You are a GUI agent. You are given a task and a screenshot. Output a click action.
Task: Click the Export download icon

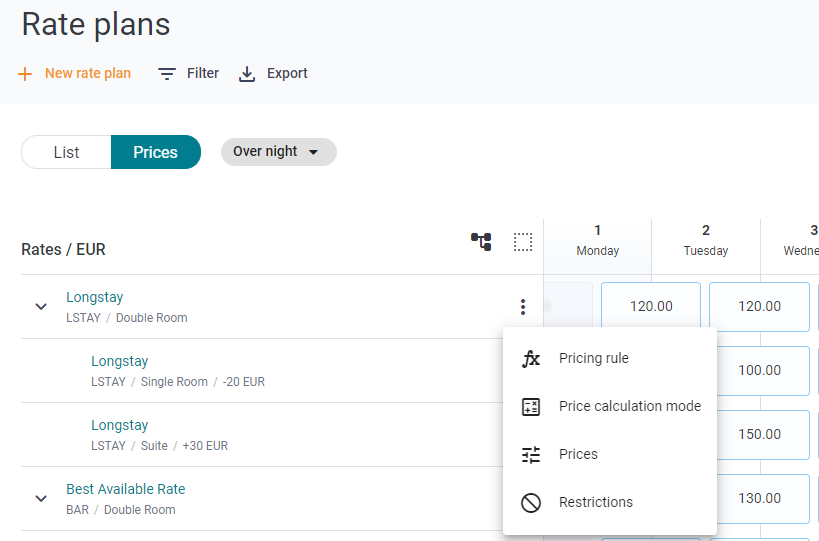coord(247,74)
